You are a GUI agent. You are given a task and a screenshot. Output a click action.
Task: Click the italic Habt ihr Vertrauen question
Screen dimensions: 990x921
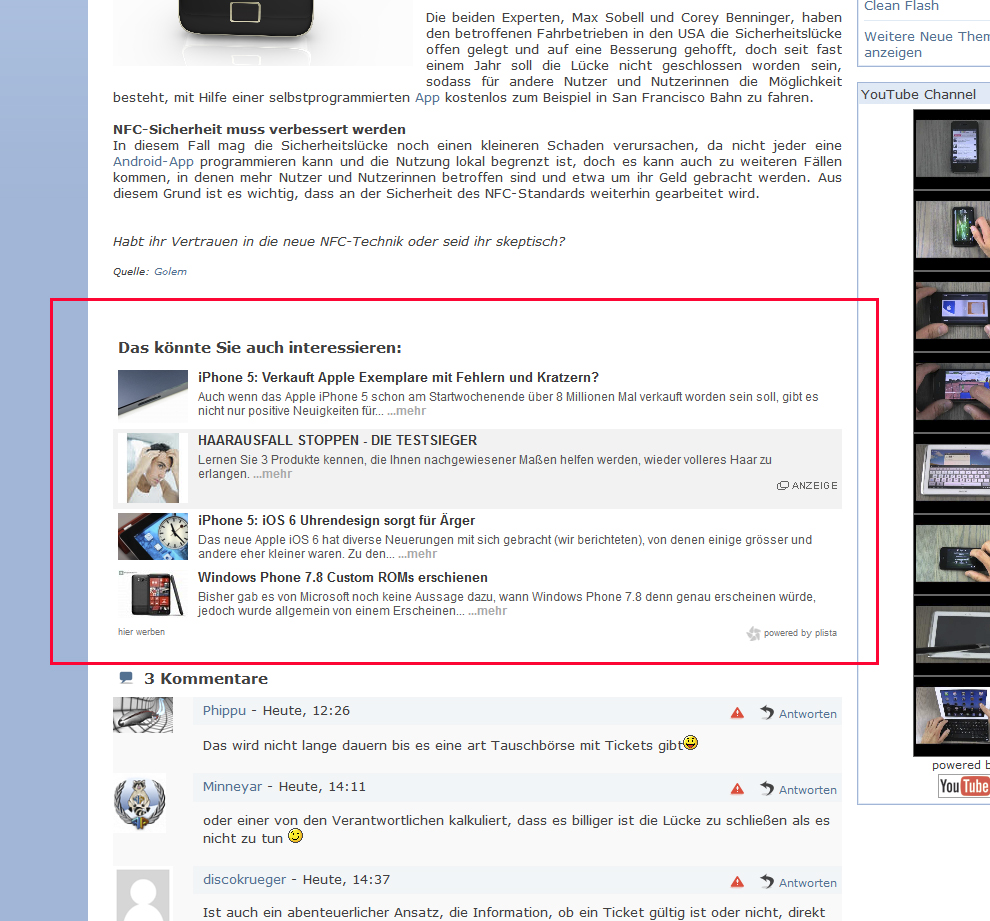tap(339, 242)
